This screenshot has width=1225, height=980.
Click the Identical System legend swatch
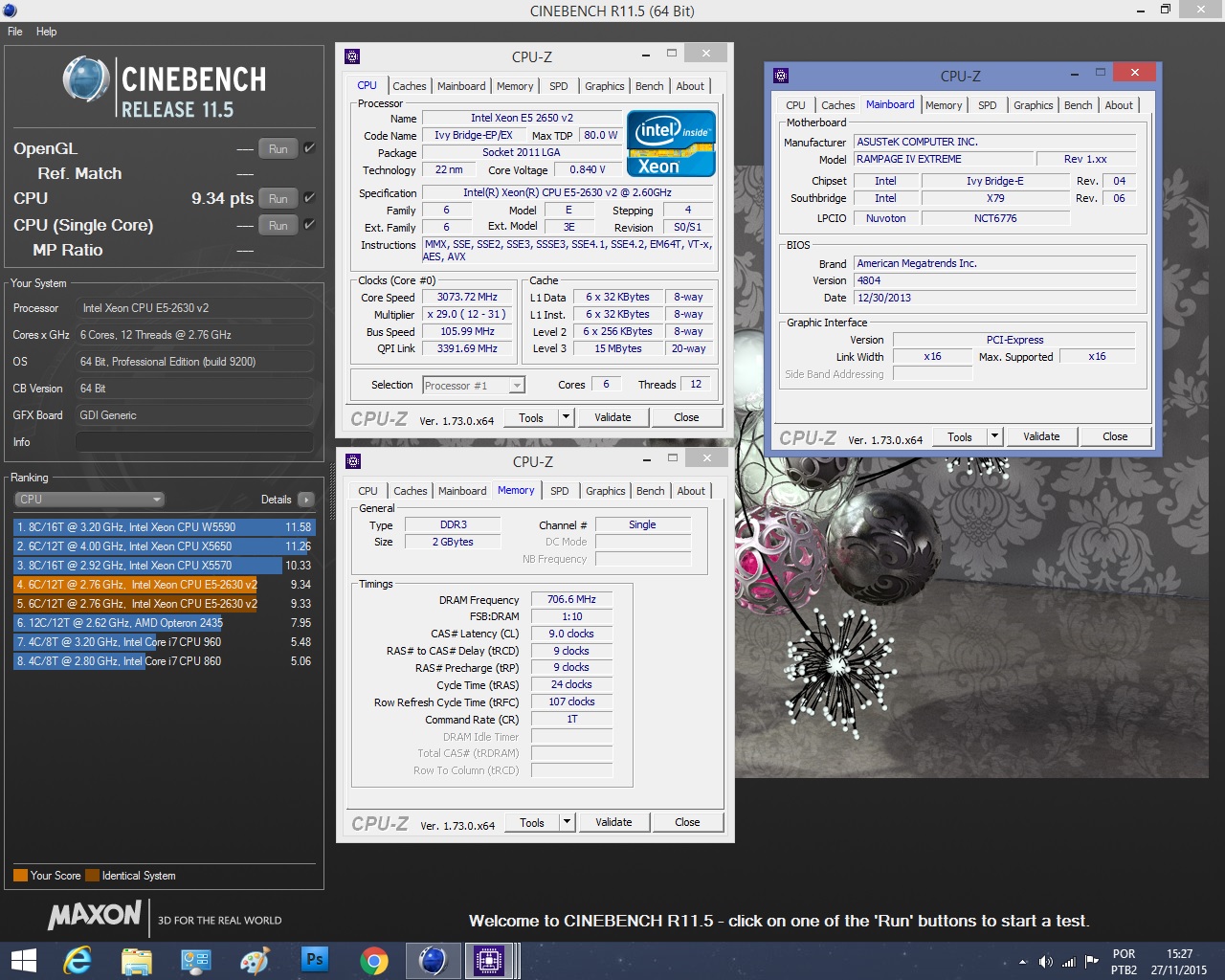(x=92, y=875)
